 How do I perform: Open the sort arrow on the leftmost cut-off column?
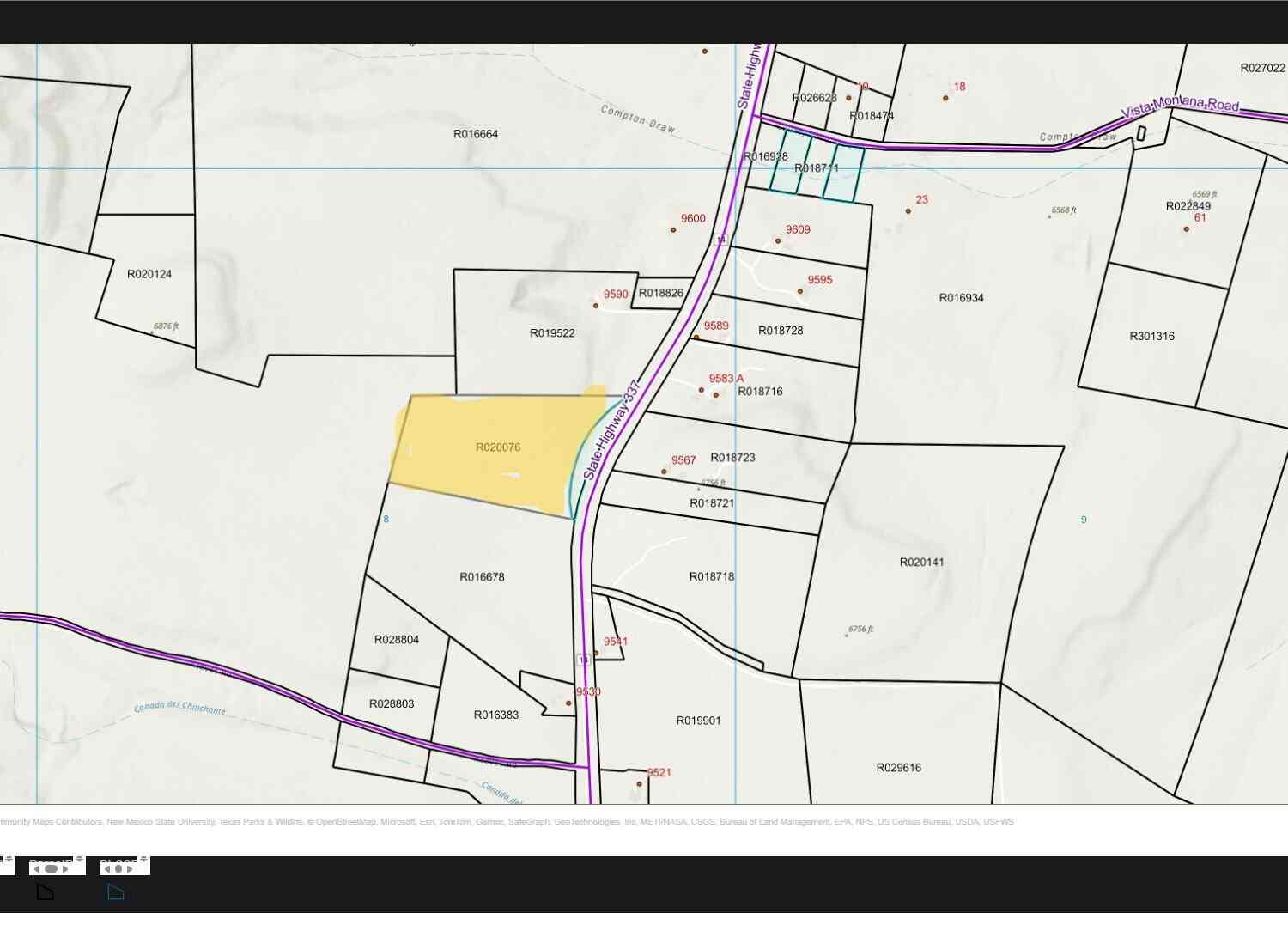click(9, 859)
